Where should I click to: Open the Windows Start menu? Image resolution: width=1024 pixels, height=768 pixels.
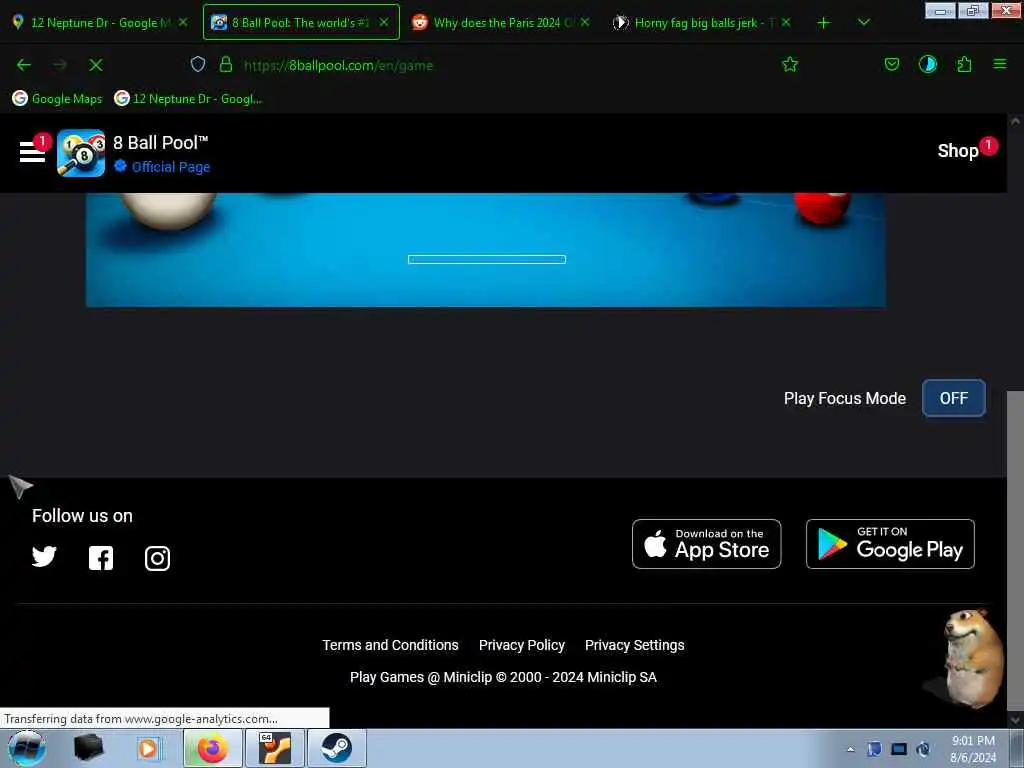click(x=27, y=748)
